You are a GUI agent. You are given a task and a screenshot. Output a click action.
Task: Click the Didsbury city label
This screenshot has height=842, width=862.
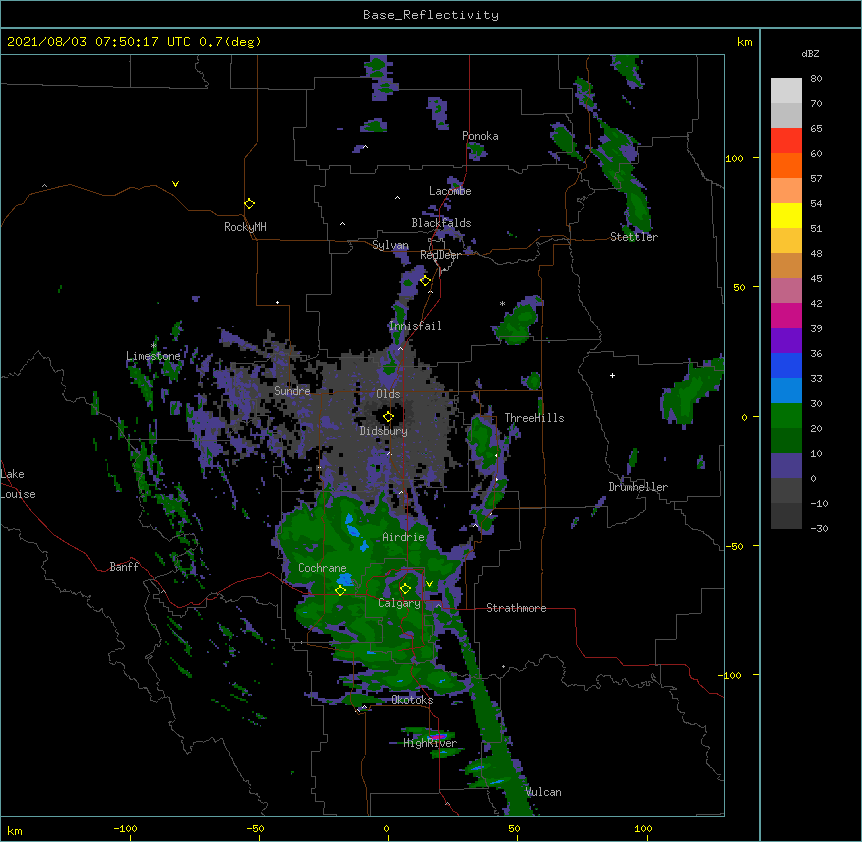384,431
